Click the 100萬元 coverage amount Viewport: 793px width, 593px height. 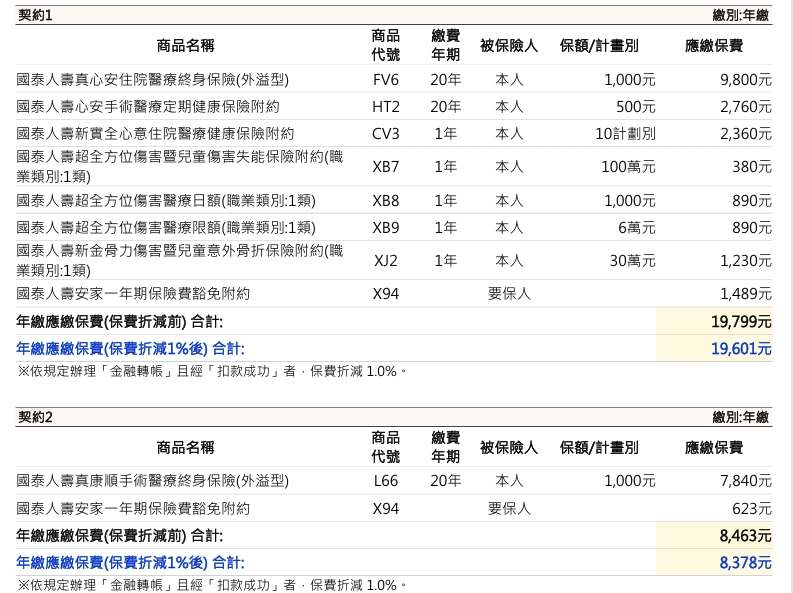click(628, 166)
